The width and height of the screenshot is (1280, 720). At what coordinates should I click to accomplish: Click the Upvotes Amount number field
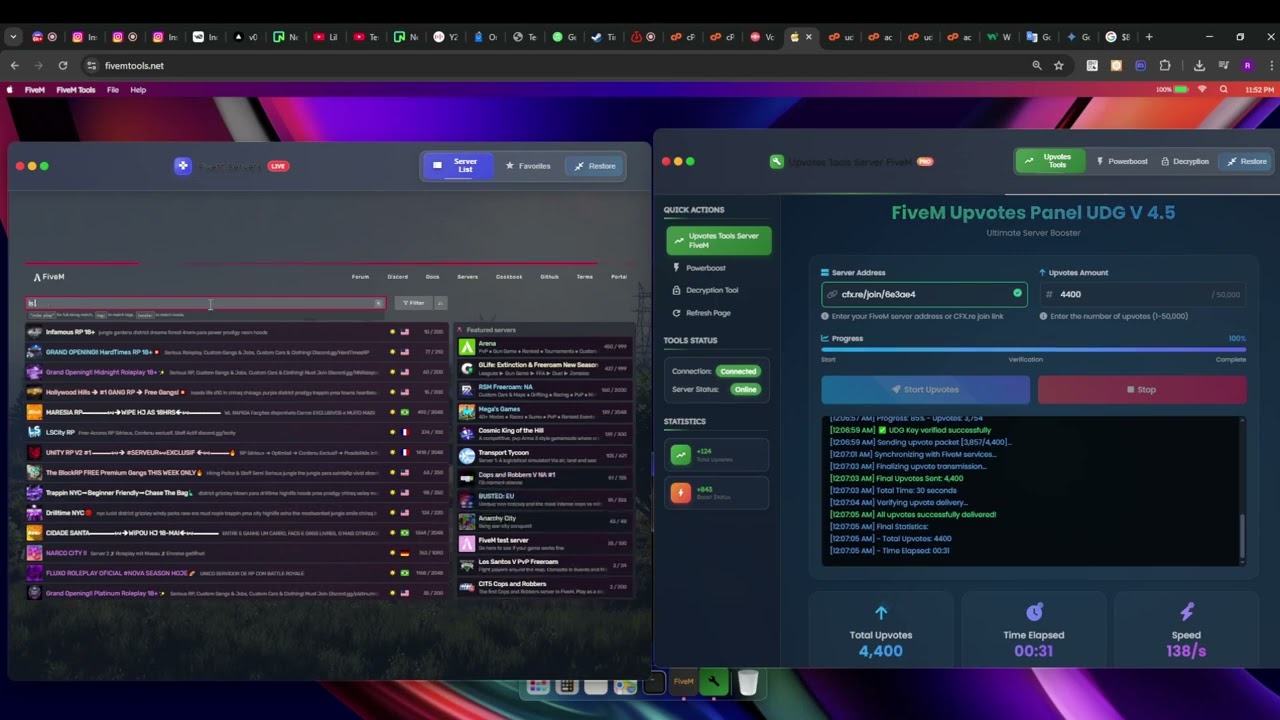tap(1141, 294)
